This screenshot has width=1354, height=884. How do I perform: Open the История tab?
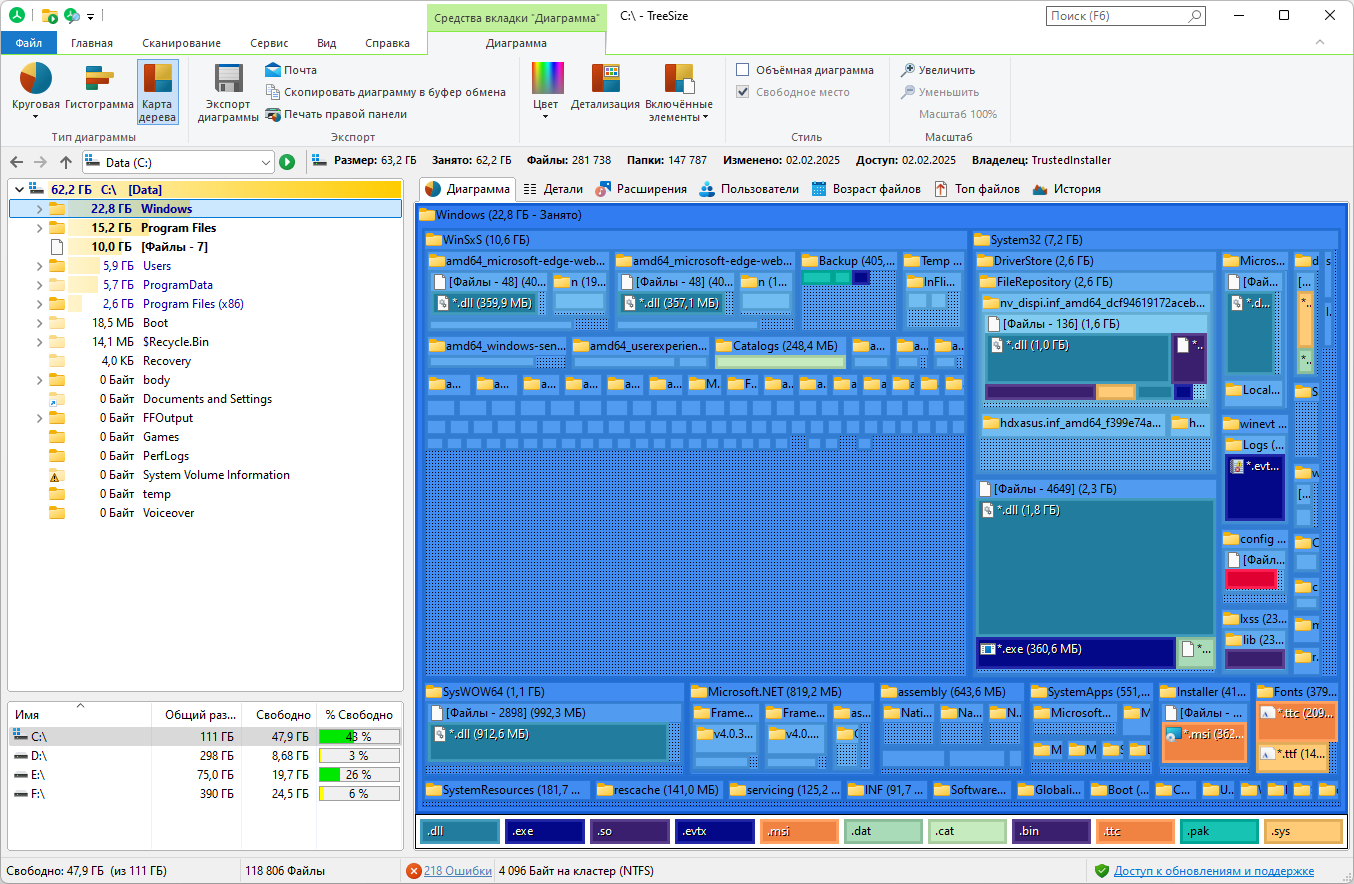1067,189
